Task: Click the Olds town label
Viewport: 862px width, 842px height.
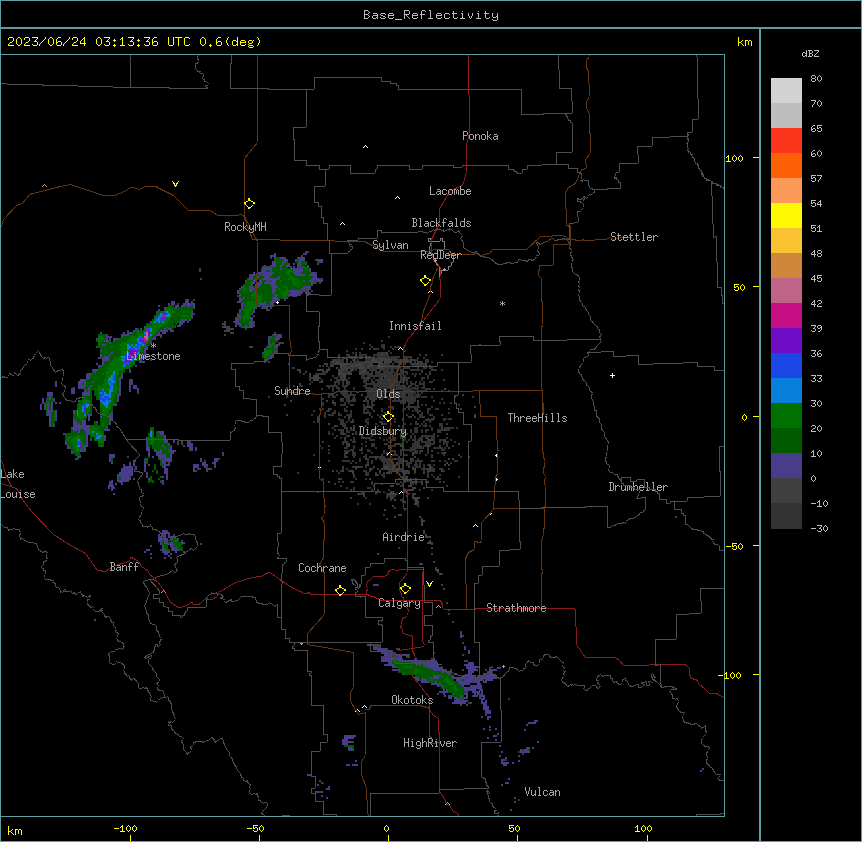Action: point(388,394)
